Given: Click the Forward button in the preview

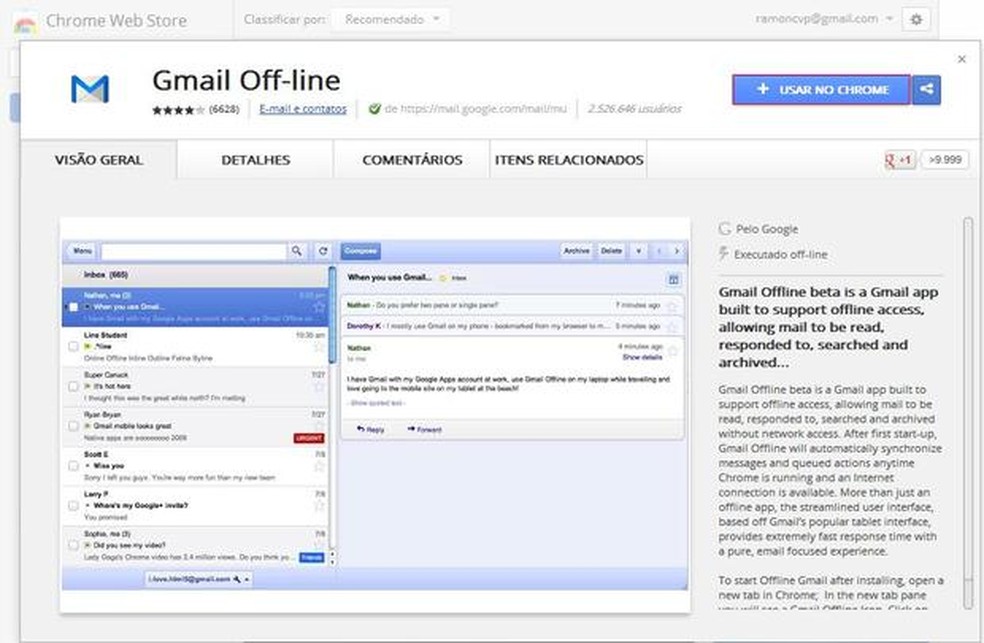Looking at the screenshot, I should [425, 430].
